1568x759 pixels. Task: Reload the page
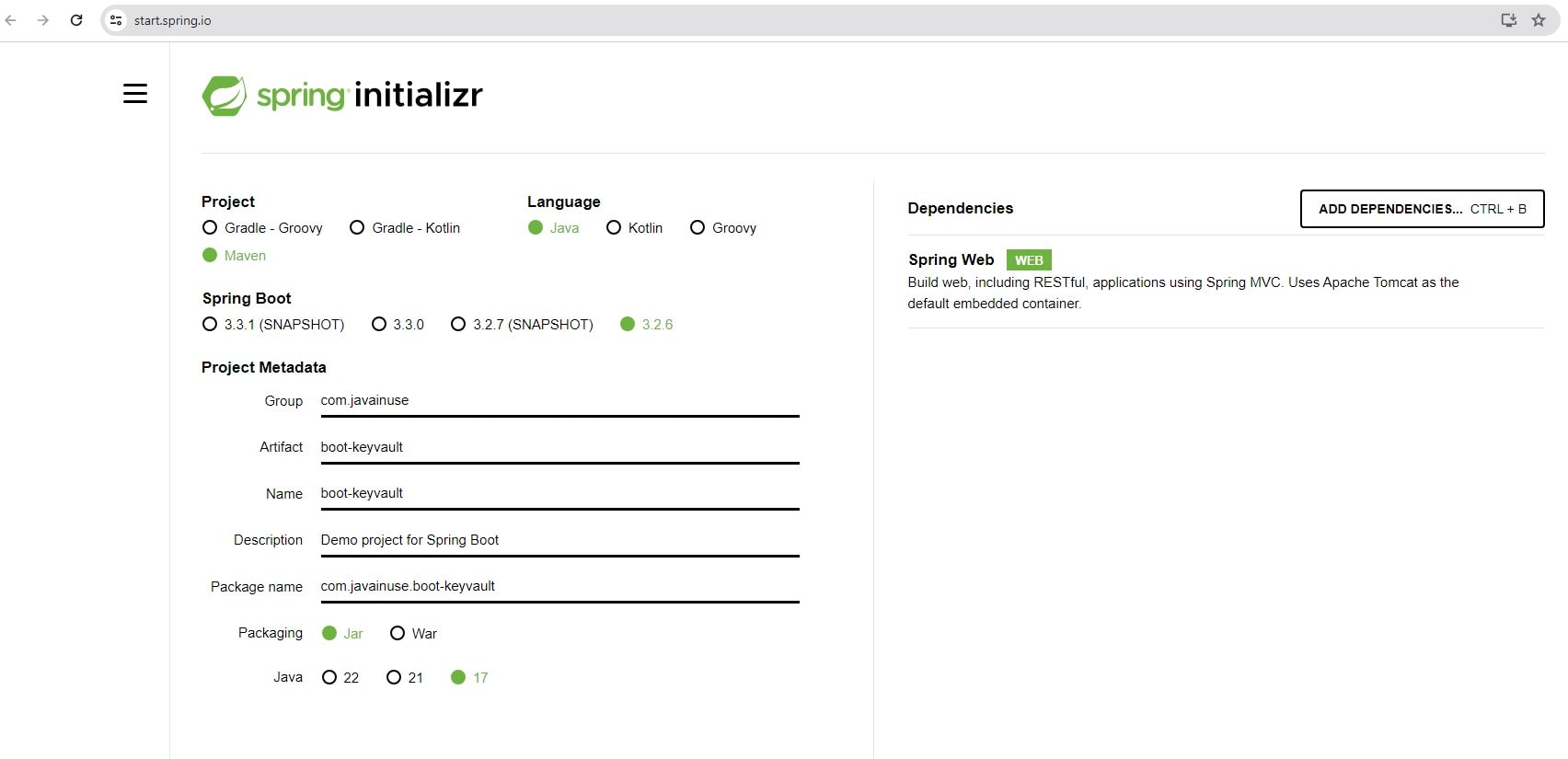(x=76, y=20)
